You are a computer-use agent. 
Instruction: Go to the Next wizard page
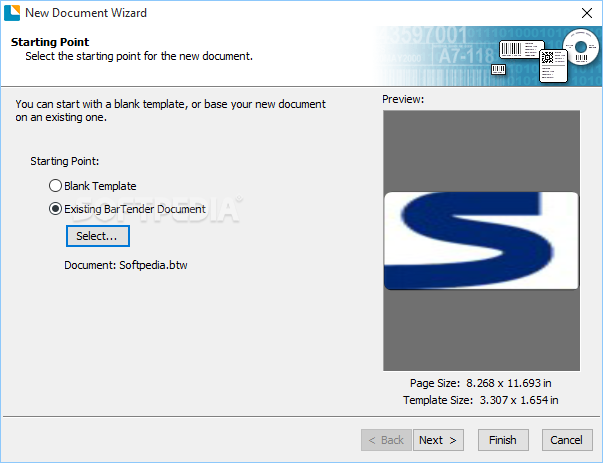click(438, 440)
